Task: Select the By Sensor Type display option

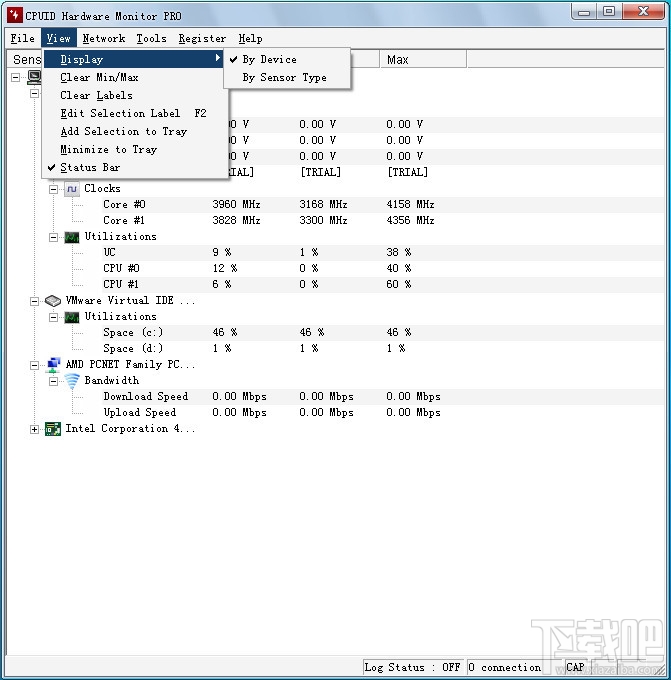Action: click(287, 78)
